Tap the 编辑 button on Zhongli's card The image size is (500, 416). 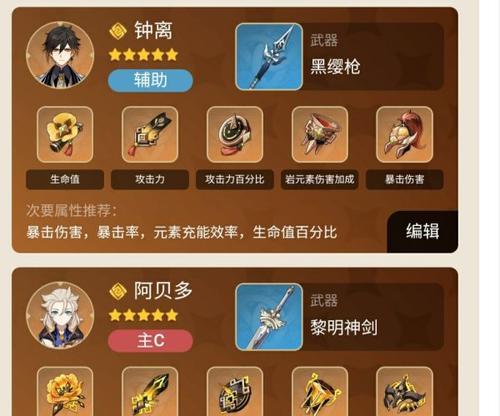[422, 231]
